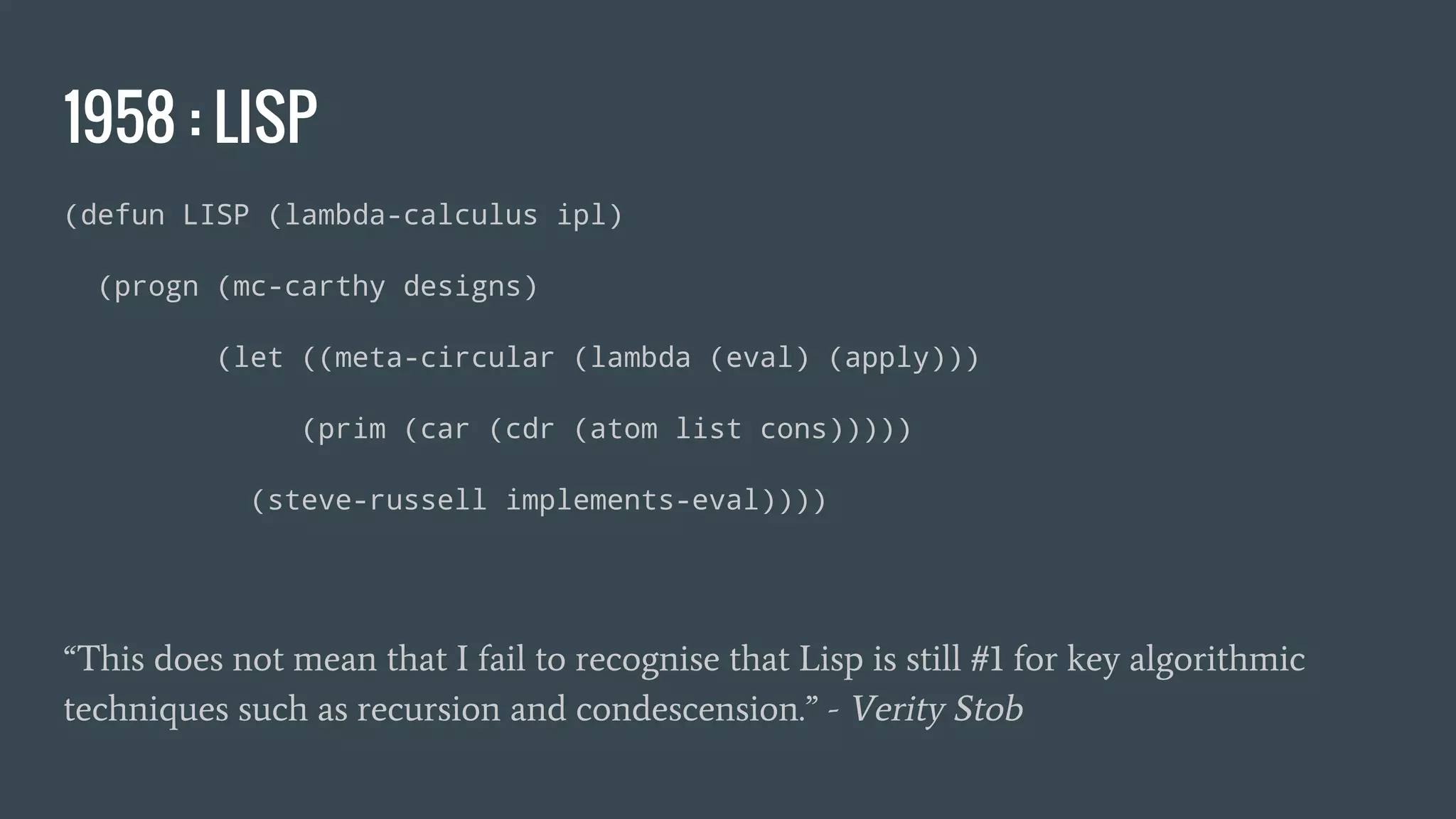Screen dimensions: 1456x819
Task: Select "lambda-calculus" in the first code line
Action: pos(411,215)
